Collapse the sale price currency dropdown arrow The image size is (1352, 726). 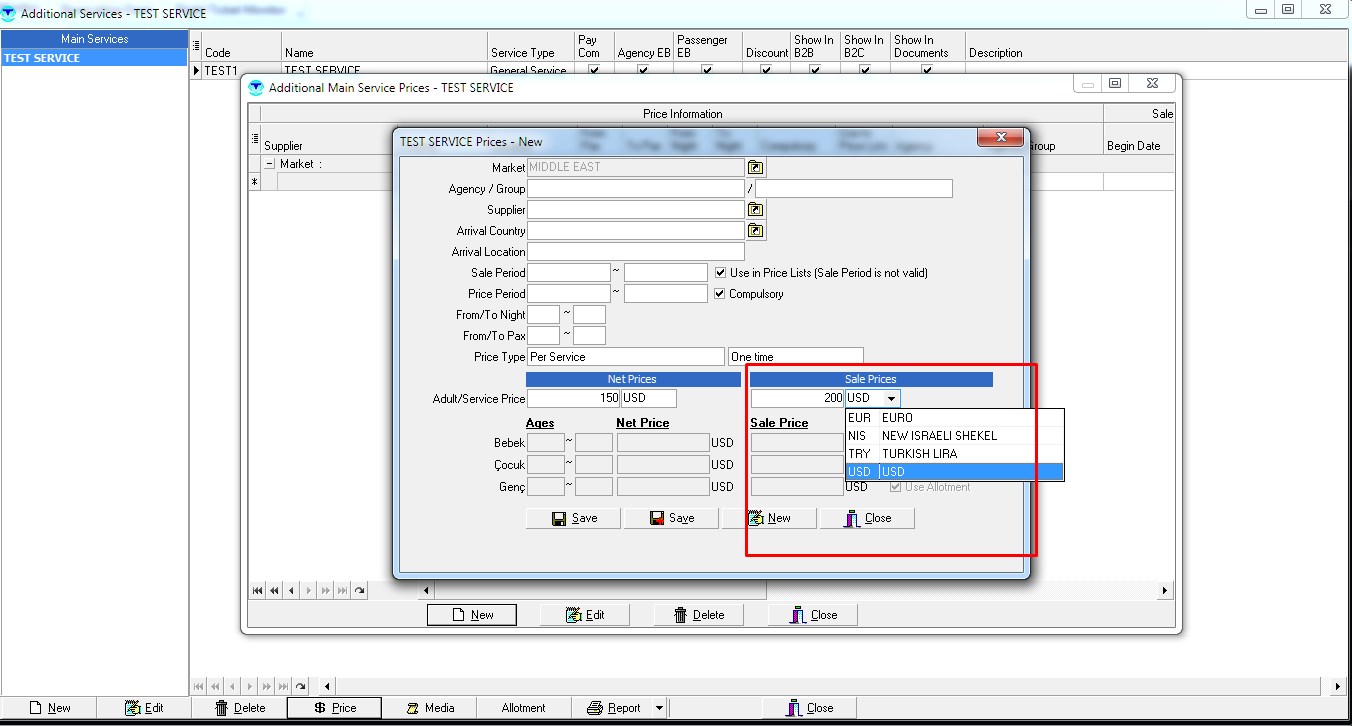coord(891,398)
